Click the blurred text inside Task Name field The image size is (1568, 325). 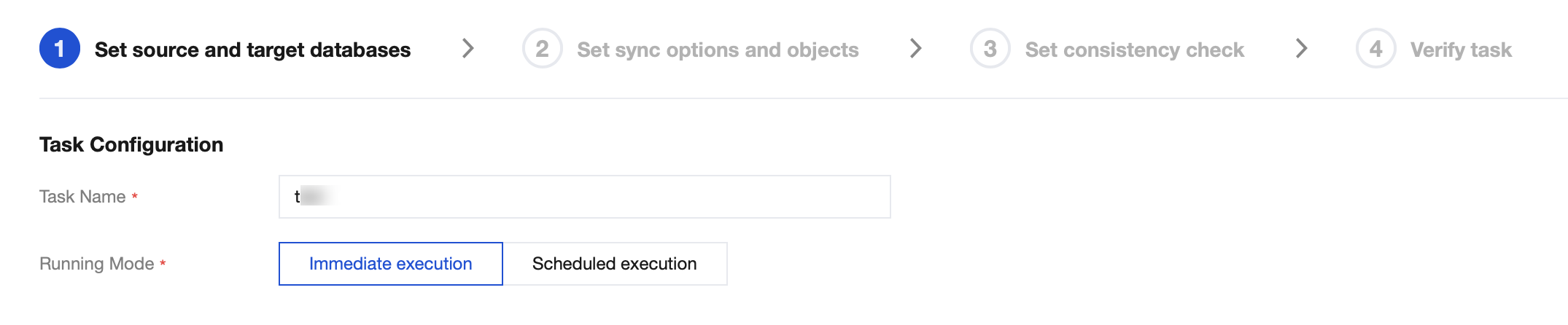(x=317, y=196)
